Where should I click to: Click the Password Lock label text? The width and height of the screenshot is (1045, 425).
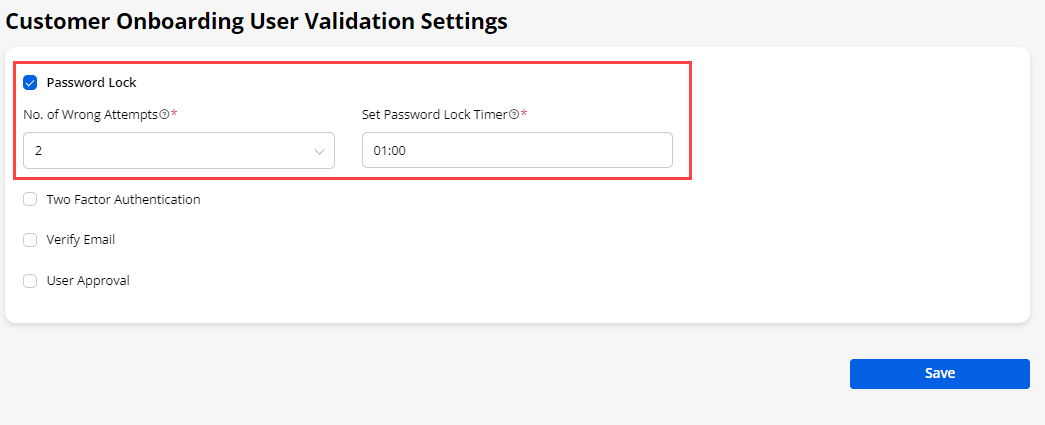click(x=91, y=82)
